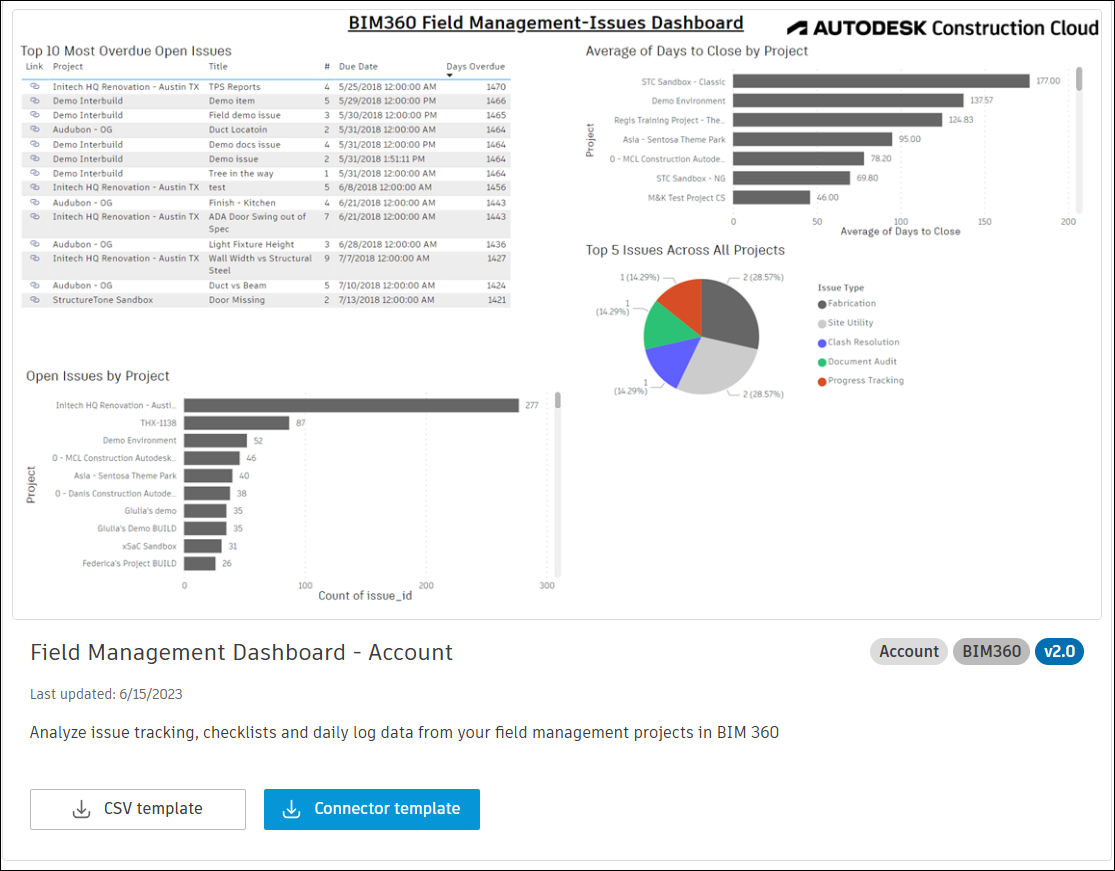This screenshot has width=1115, height=871.
Task: Open link icon for Demo item row
Action: click(x=34, y=100)
